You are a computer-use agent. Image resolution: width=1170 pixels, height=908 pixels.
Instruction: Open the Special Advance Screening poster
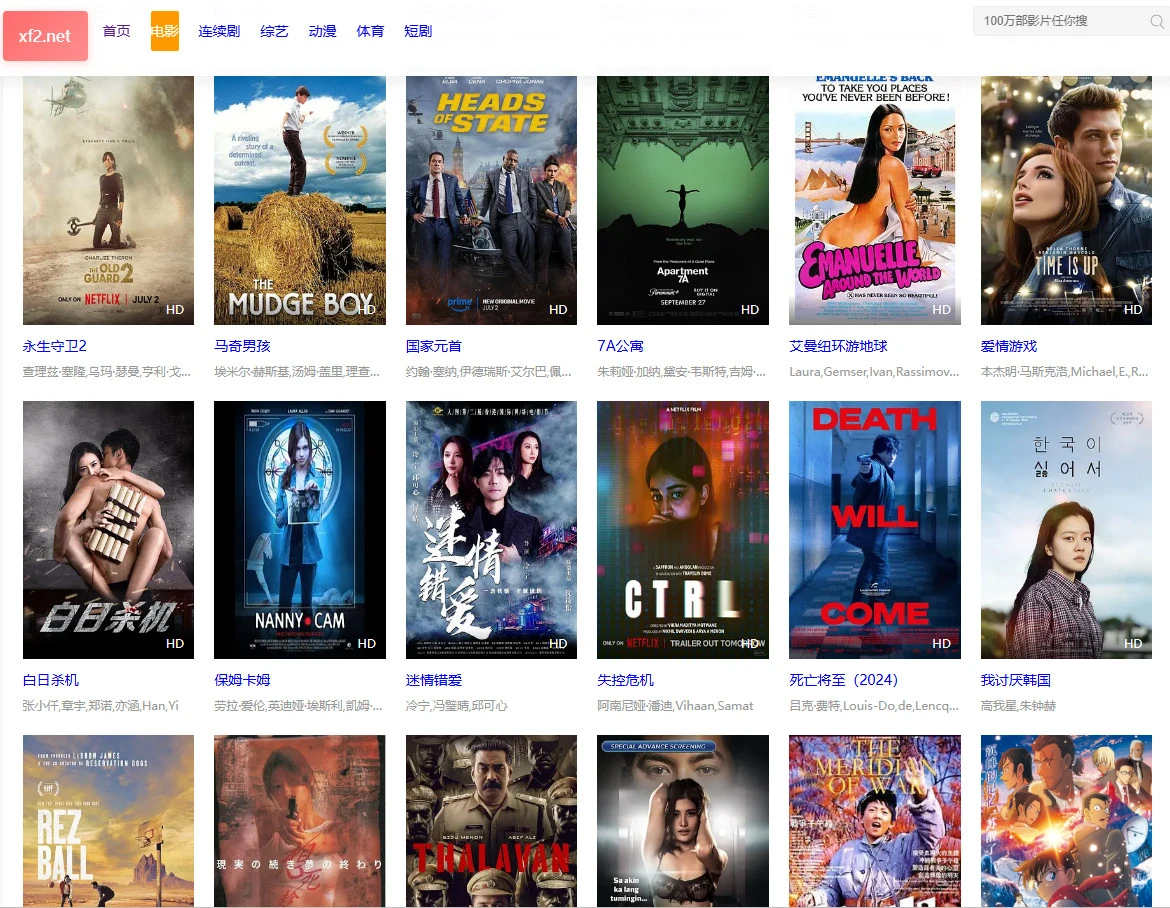pos(683,821)
